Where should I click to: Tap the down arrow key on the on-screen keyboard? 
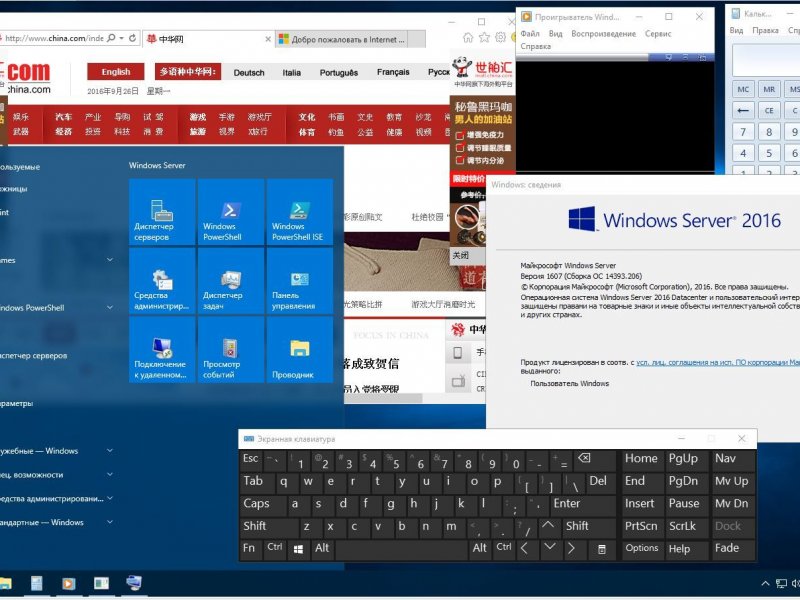click(x=549, y=547)
